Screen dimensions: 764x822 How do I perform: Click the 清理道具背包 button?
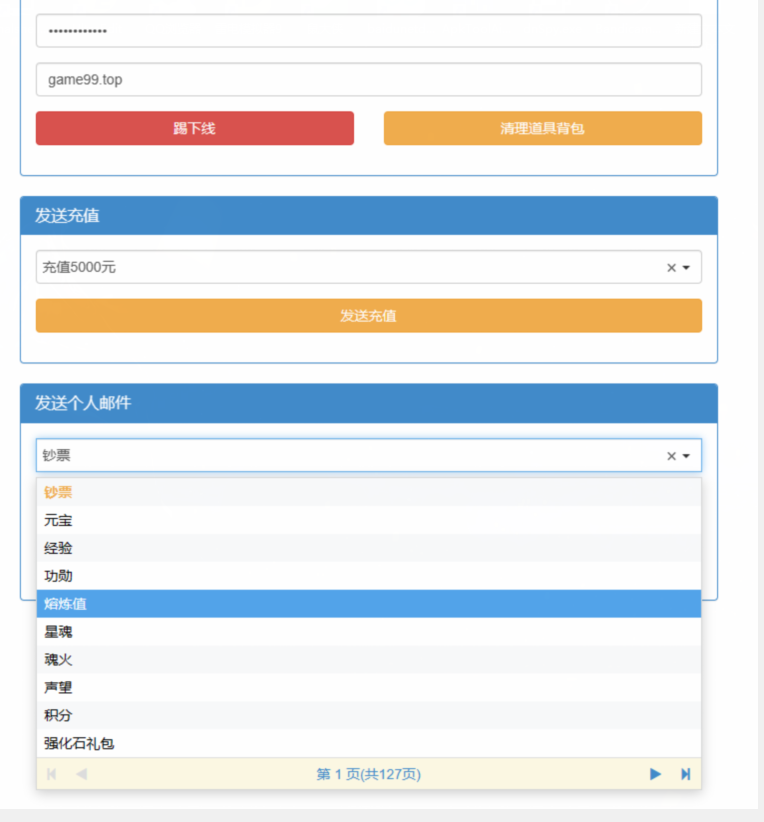click(542, 128)
